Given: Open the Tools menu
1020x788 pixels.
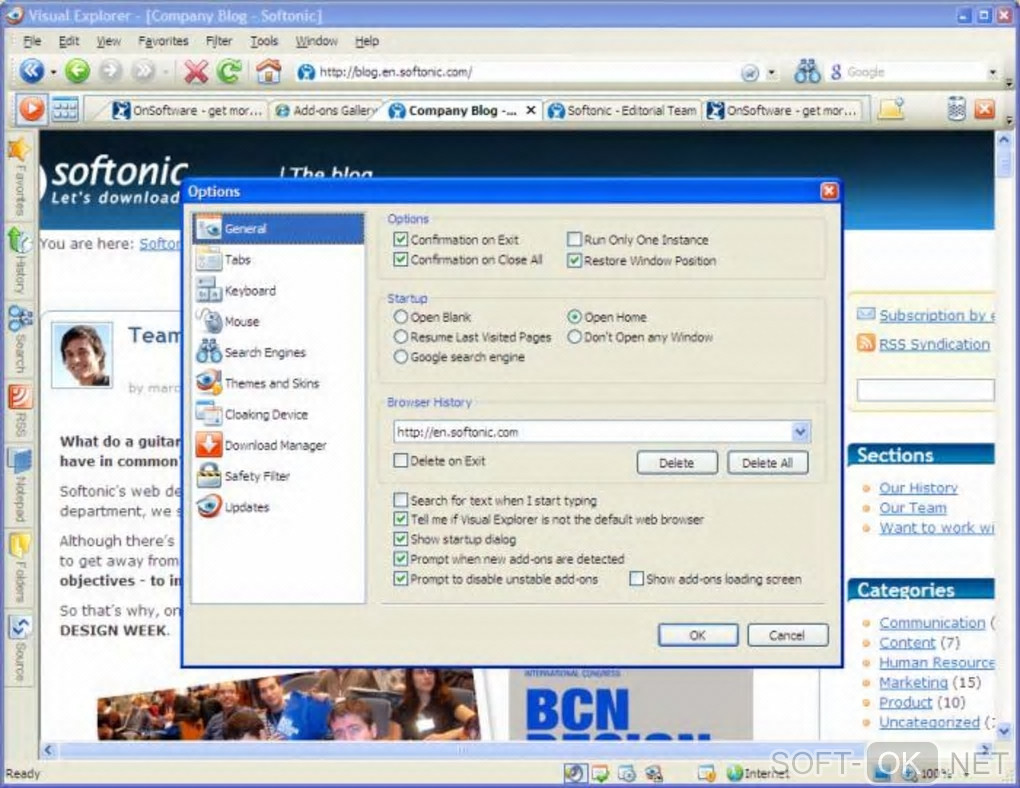Looking at the screenshot, I should [x=264, y=41].
